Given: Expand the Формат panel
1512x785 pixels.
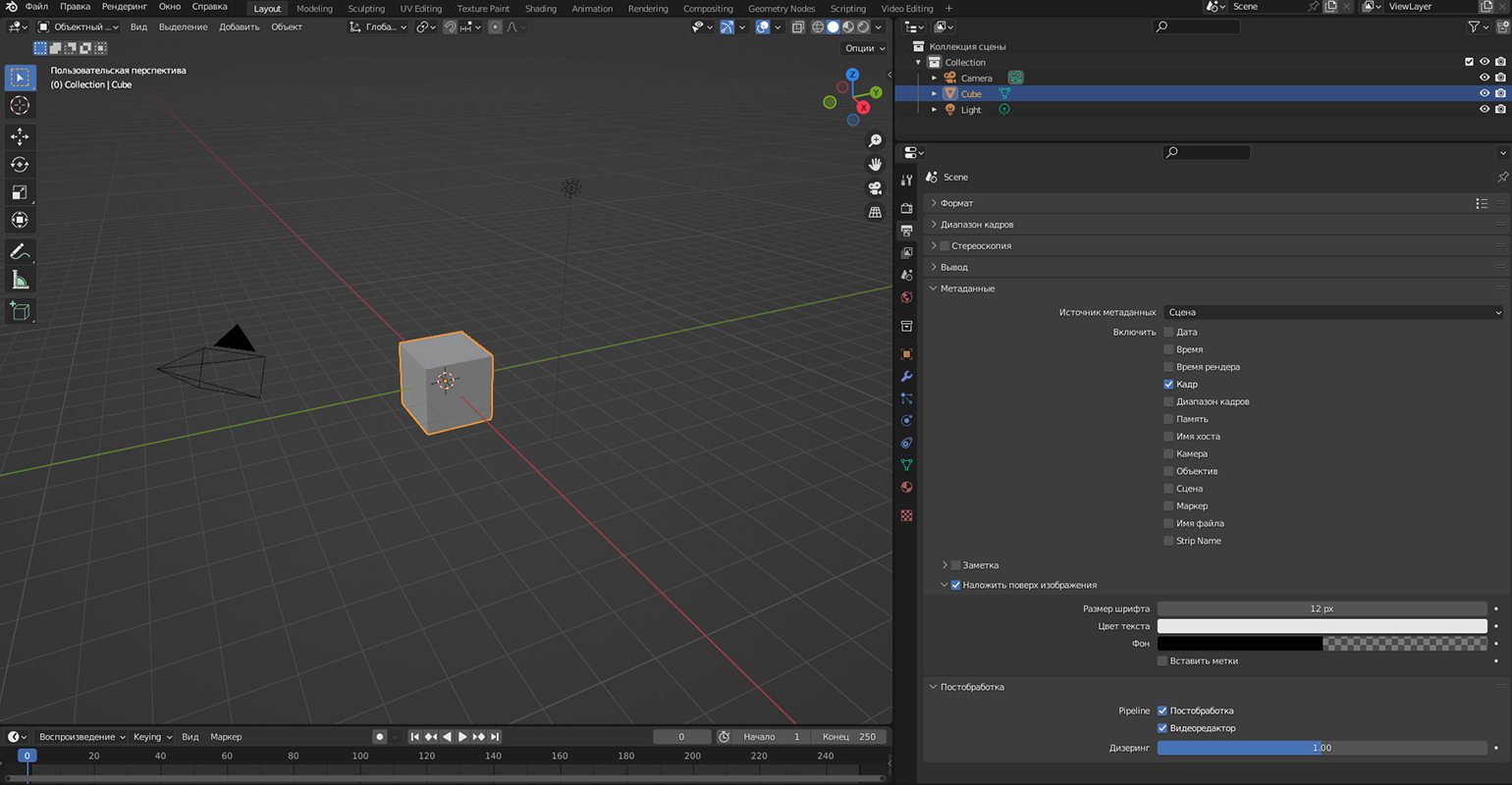Looking at the screenshot, I should click(956, 203).
